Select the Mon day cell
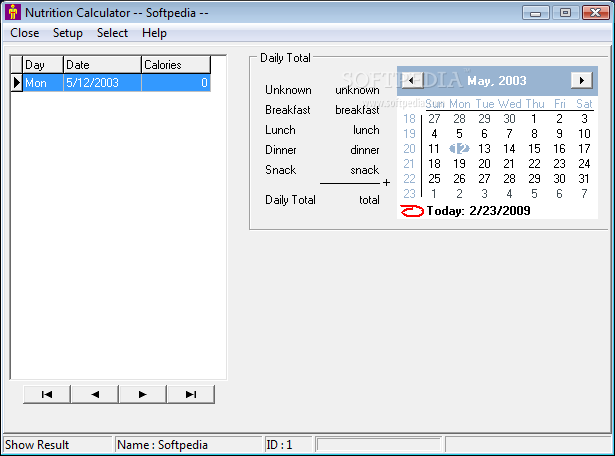Image resolution: width=615 pixels, height=456 pixels. tap(43, 83)
